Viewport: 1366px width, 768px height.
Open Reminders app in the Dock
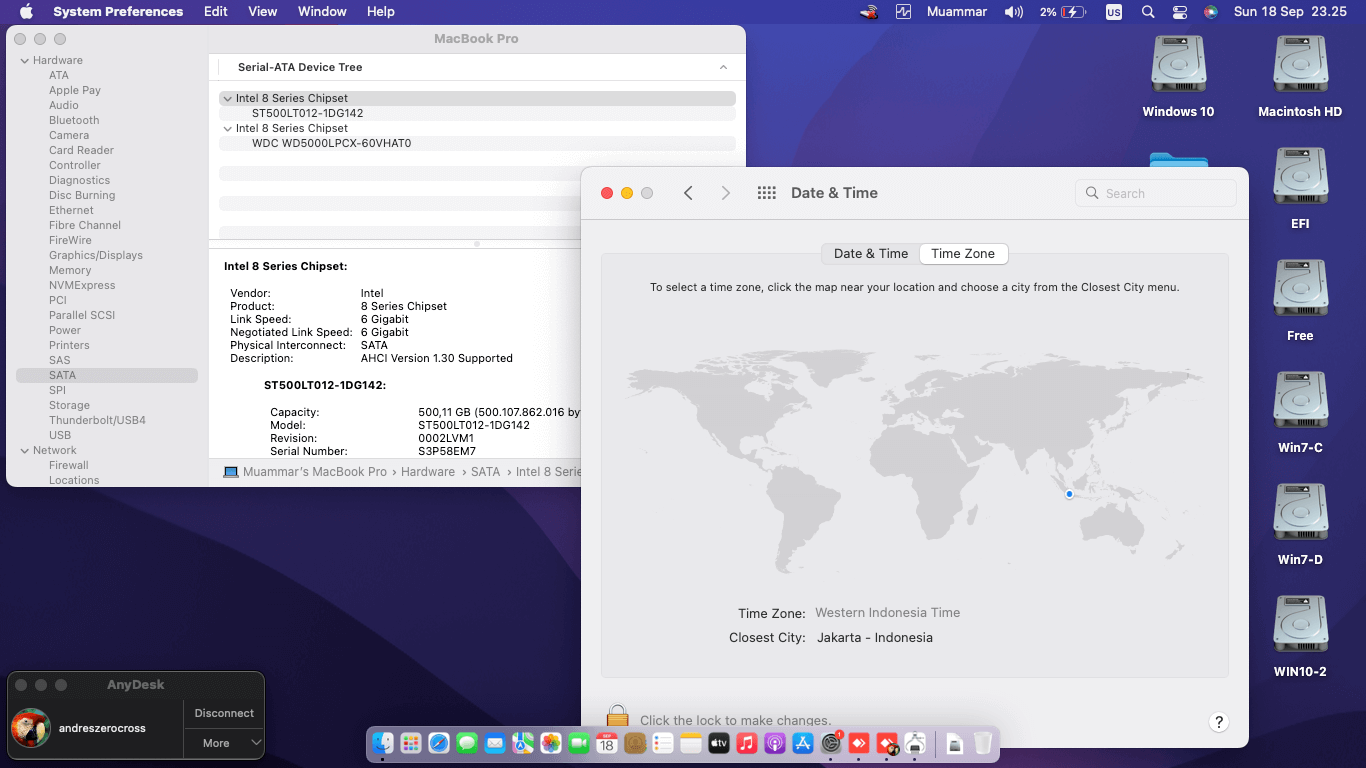click(x=663, y=743)
